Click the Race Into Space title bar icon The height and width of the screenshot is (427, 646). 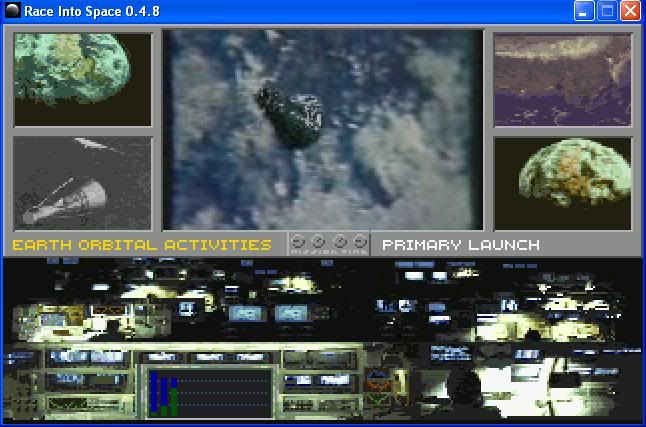click(x=12, y=10)
